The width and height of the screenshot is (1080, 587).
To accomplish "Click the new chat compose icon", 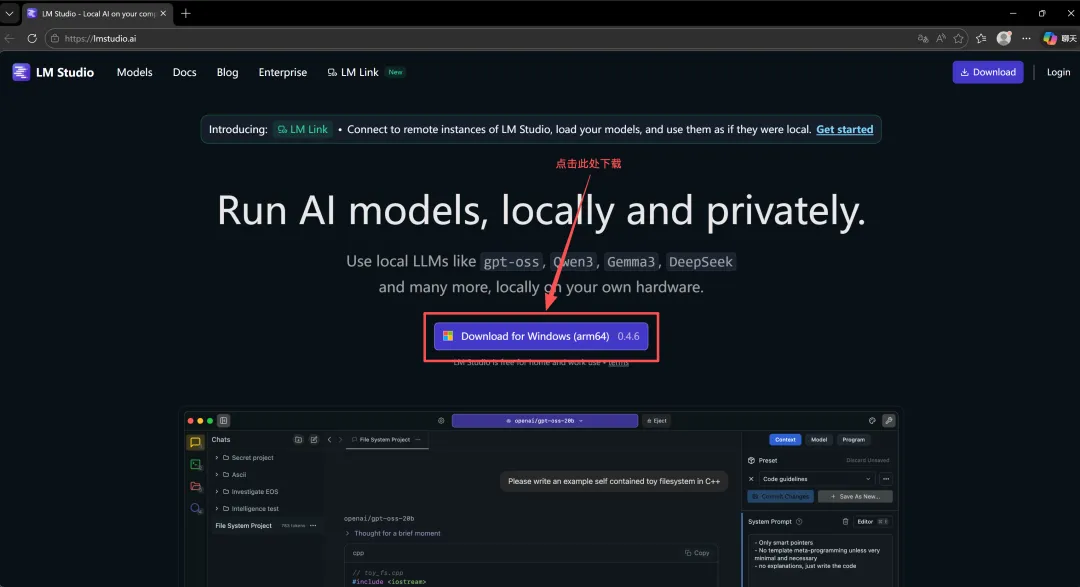I will tap(314, 440).
